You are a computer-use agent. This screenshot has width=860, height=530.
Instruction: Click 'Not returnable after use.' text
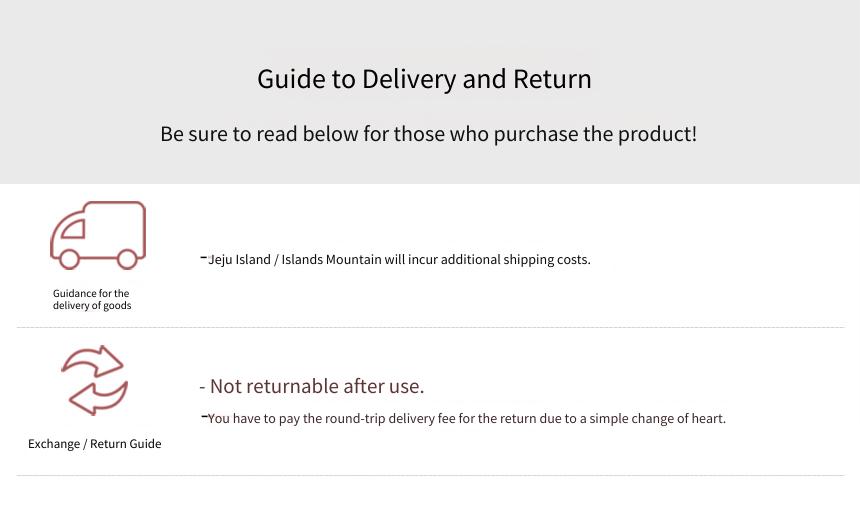(312, 386)
